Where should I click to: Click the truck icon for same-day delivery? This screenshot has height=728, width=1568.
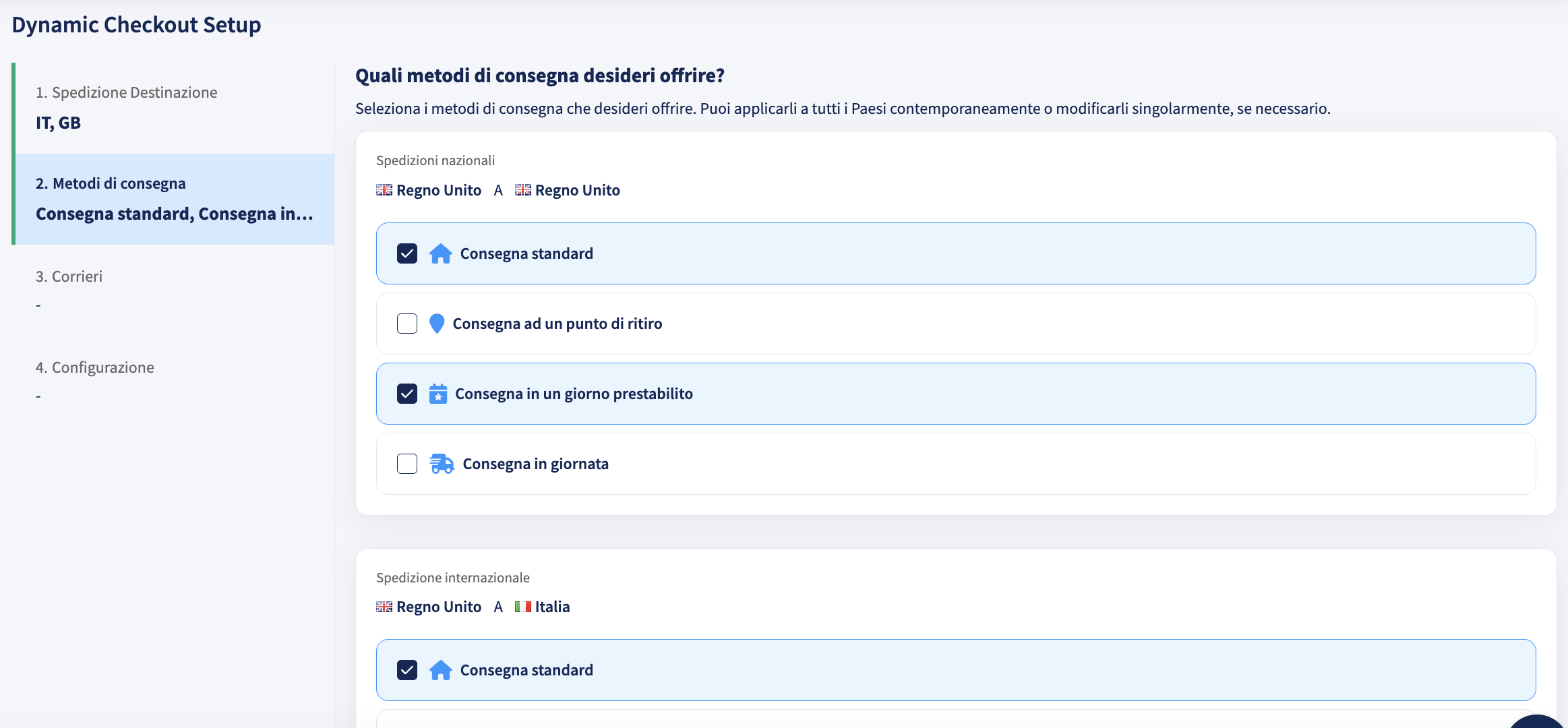point(442,464)
